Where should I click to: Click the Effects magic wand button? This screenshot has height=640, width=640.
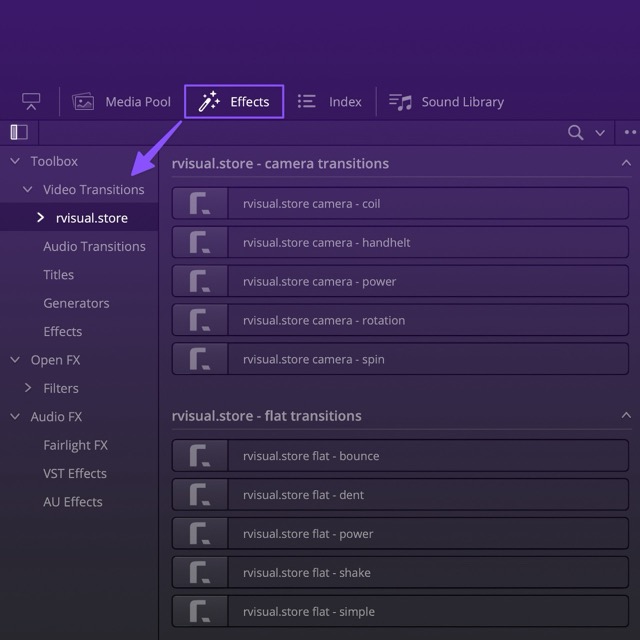coord(234,102)
